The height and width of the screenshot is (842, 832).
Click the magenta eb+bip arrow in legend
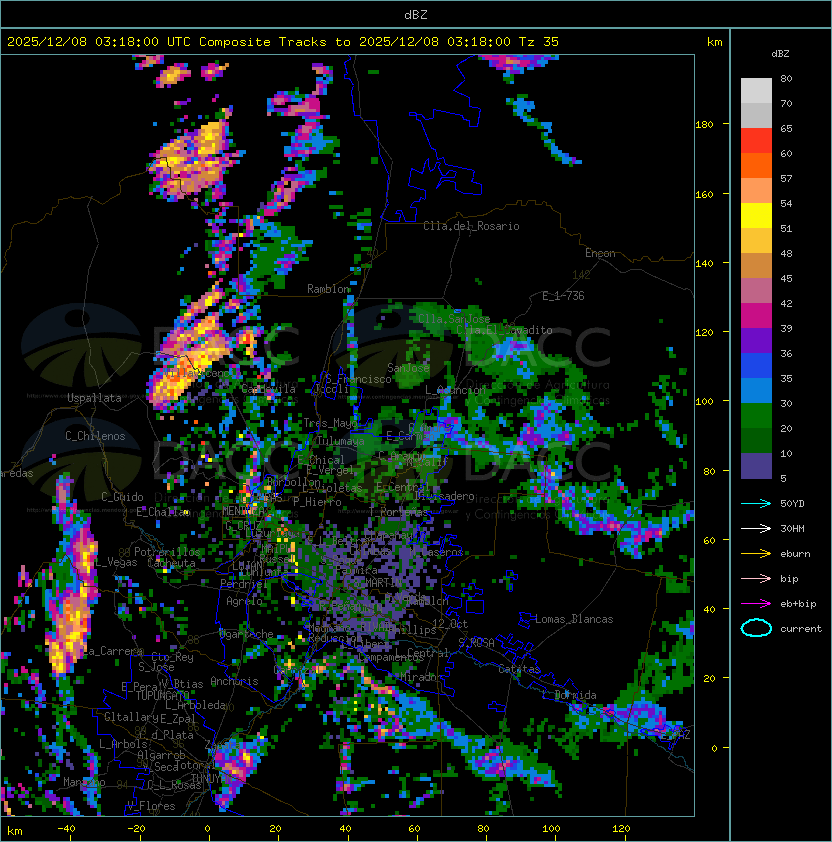click(x=756, y=604)
